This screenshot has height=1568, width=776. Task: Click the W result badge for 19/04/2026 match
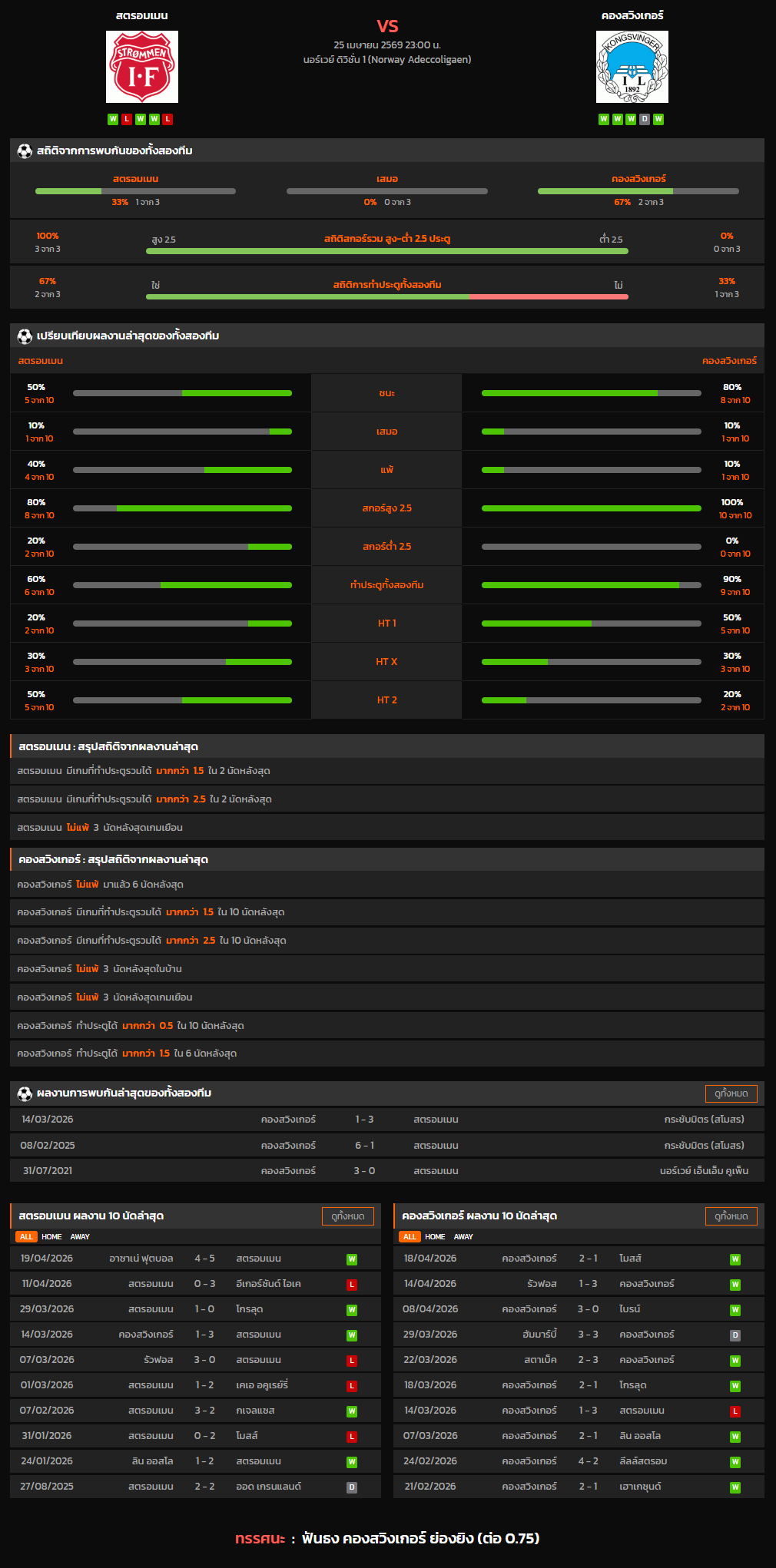(x=352, y=1259)
